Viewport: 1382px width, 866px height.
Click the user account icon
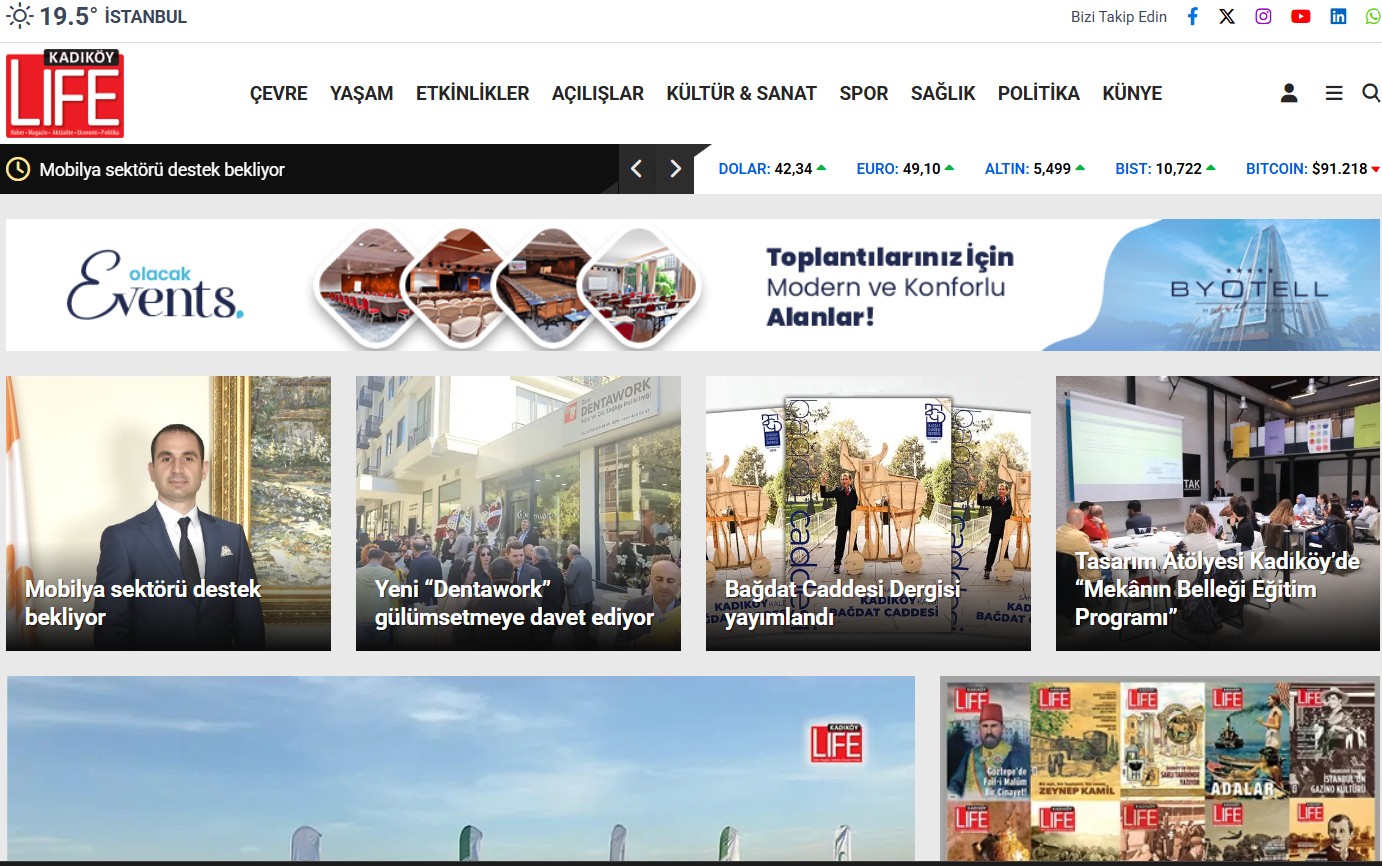point(1289,93)
